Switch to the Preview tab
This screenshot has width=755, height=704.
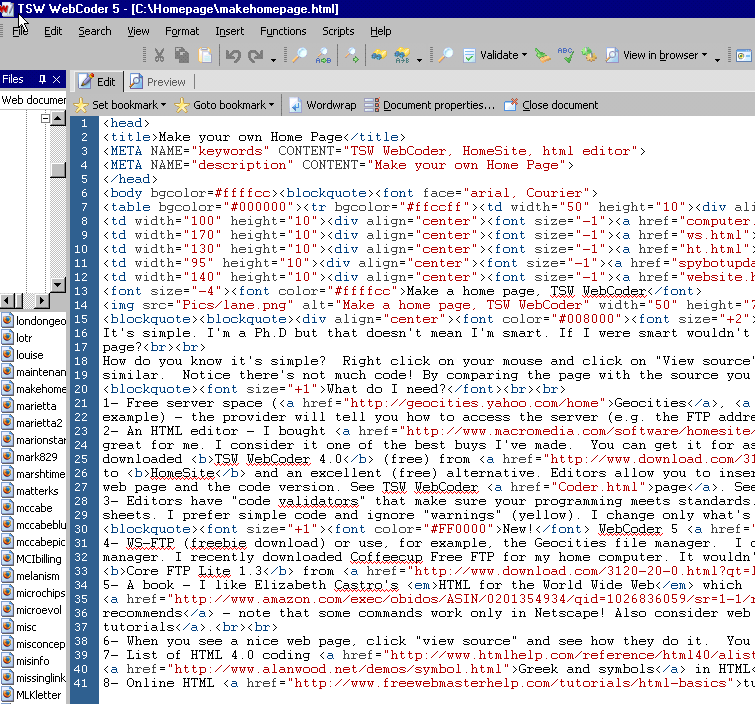(x=158, y=81)
